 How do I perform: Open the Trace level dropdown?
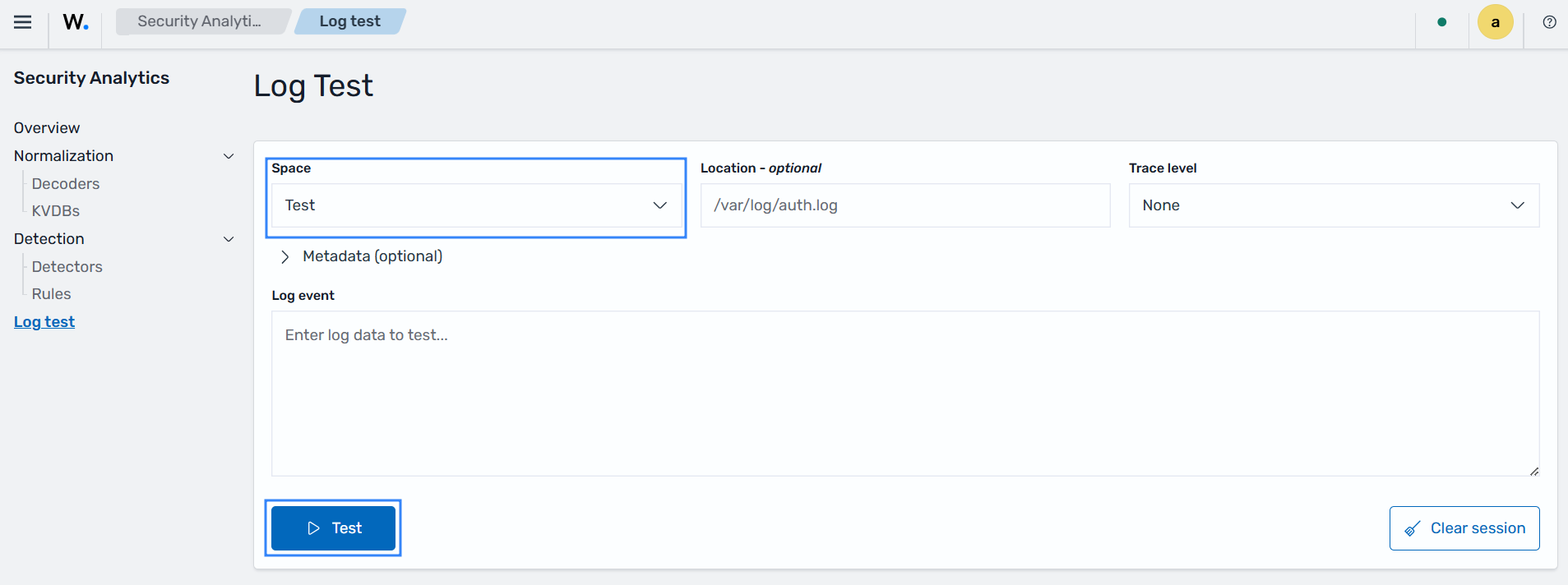coord(1334,205)
